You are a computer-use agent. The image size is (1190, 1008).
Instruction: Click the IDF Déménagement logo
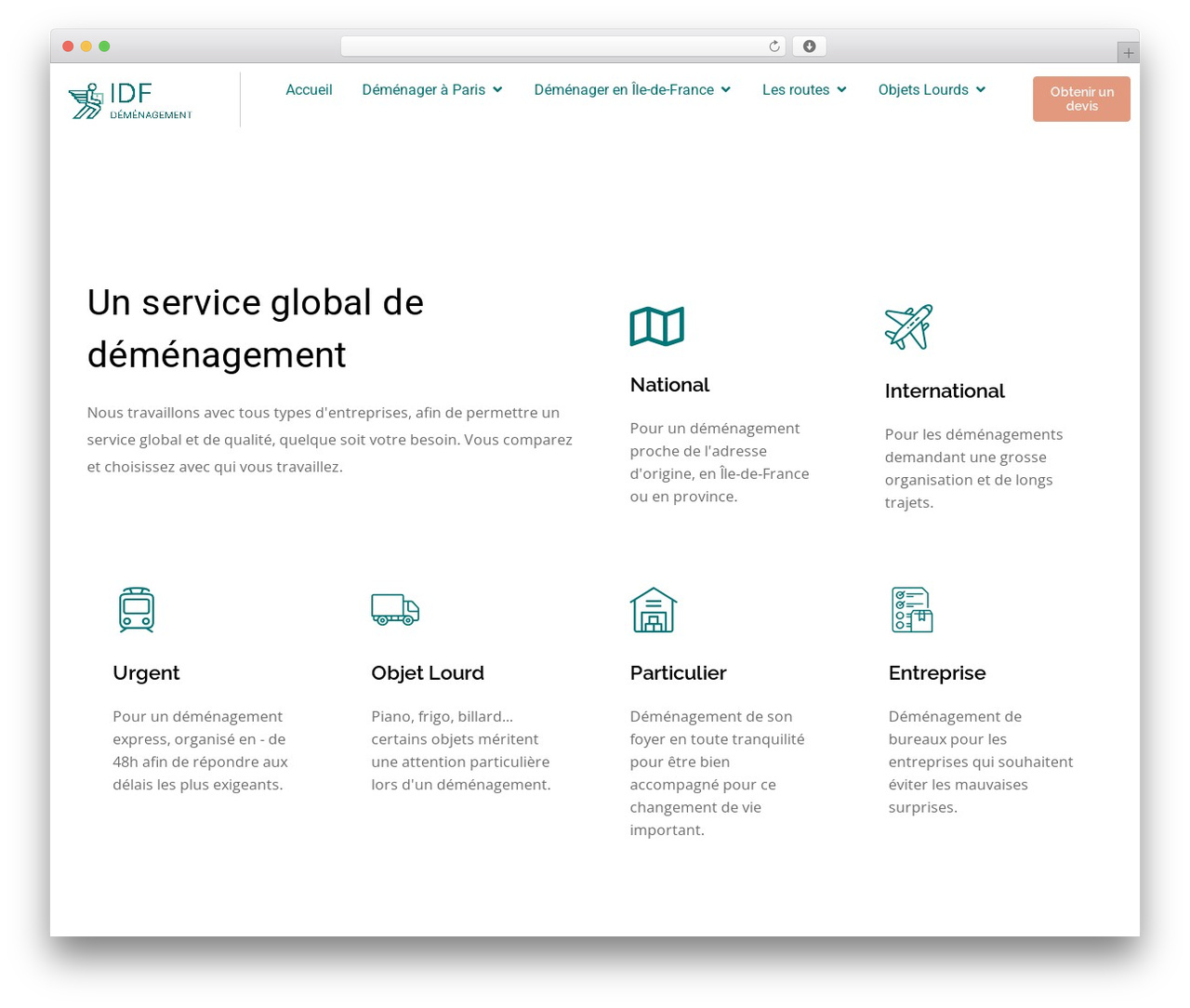click(x=130, y=100)
